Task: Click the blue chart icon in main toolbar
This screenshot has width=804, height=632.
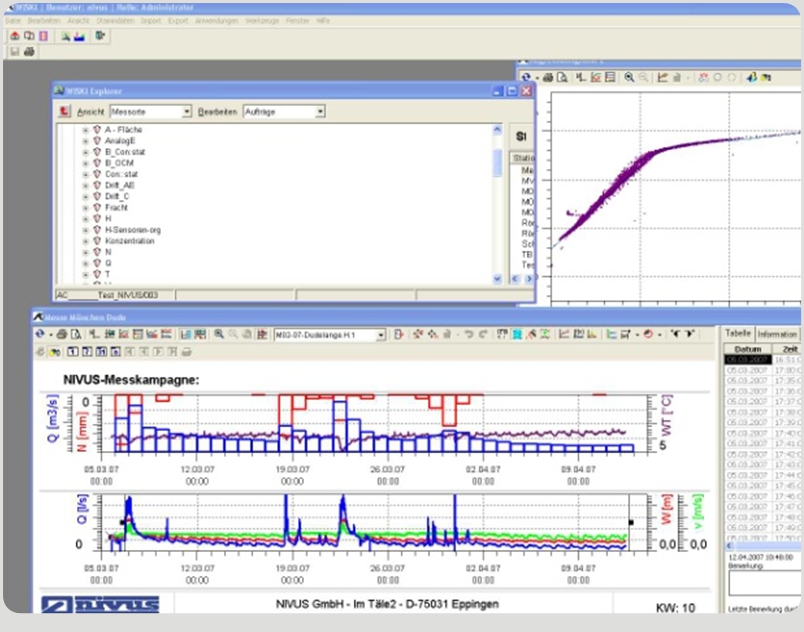Action: coord(79,36)
